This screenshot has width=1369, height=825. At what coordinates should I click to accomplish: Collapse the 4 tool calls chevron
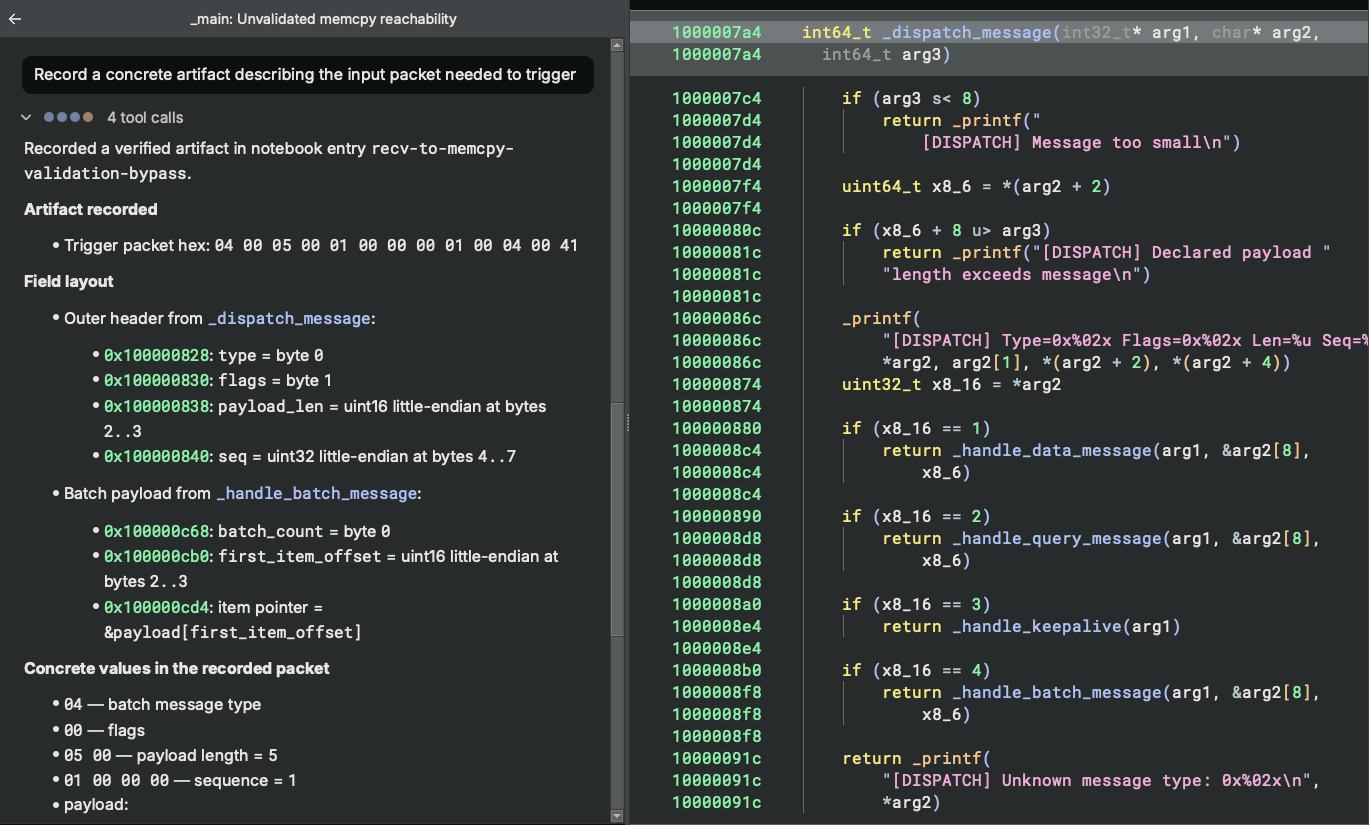pos(27,117)
